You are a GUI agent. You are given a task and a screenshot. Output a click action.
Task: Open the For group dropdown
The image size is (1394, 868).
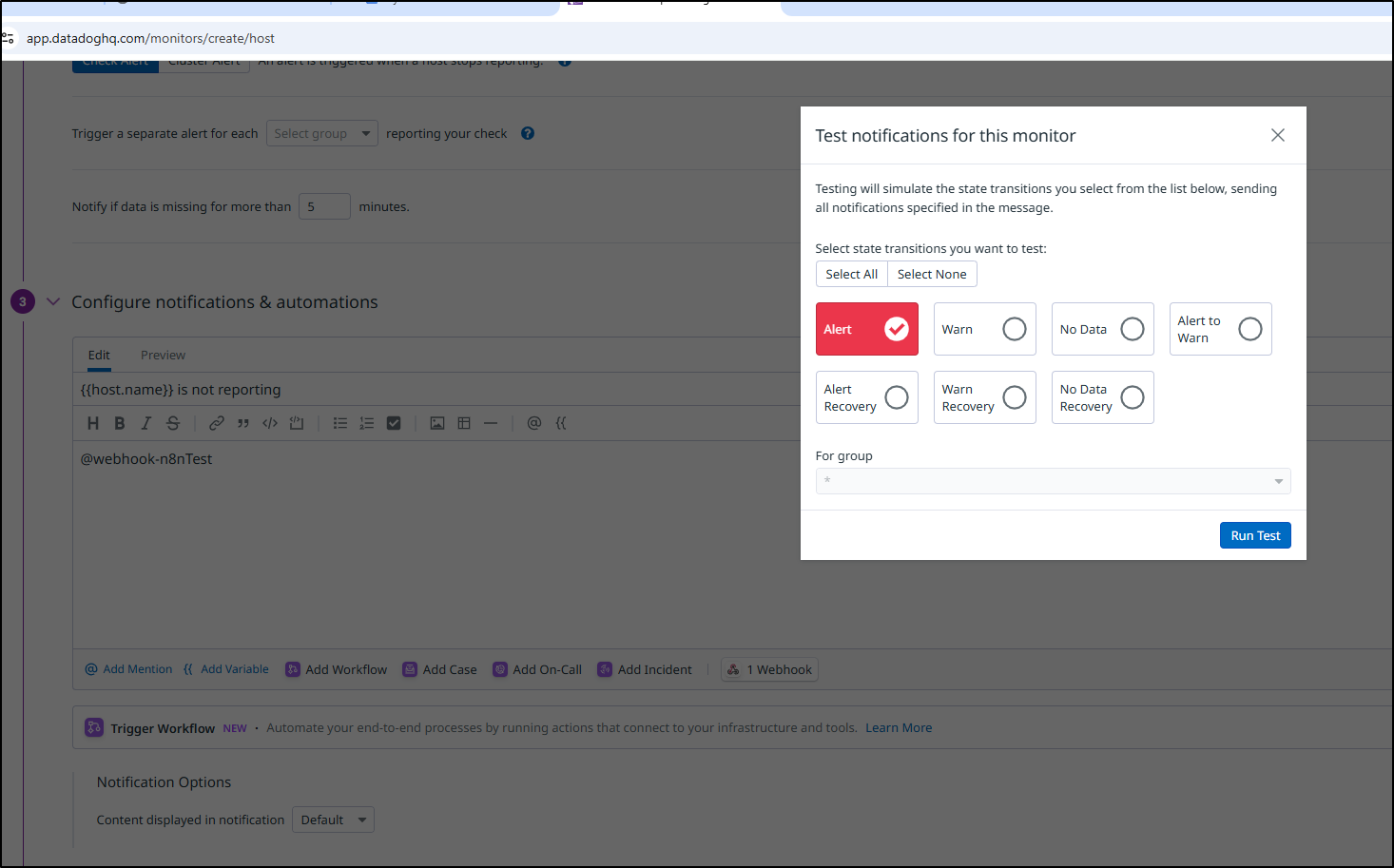click(x=1054, y=481)
